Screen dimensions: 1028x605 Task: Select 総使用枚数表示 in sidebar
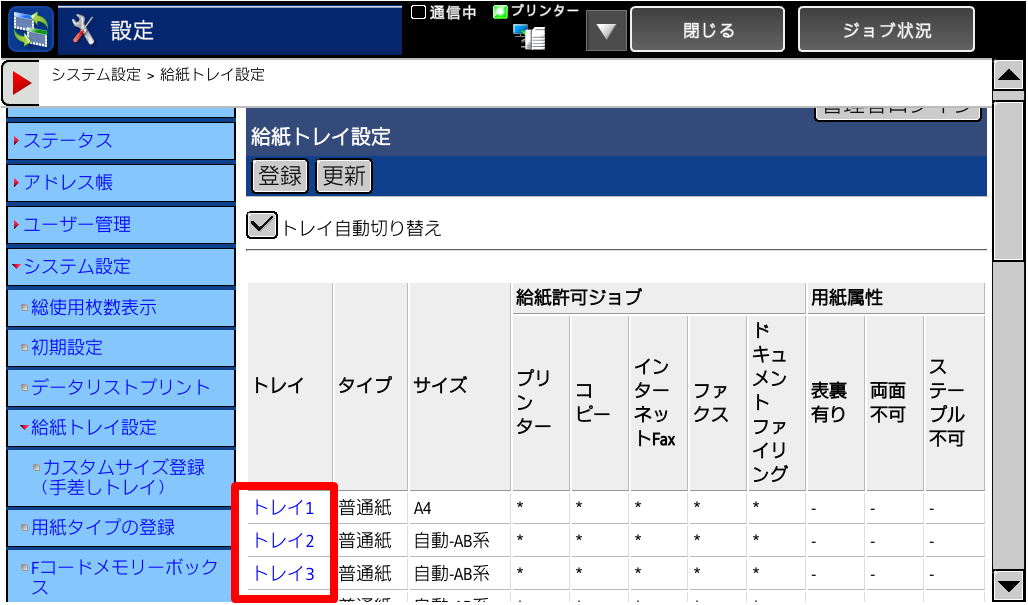point(120,308)
